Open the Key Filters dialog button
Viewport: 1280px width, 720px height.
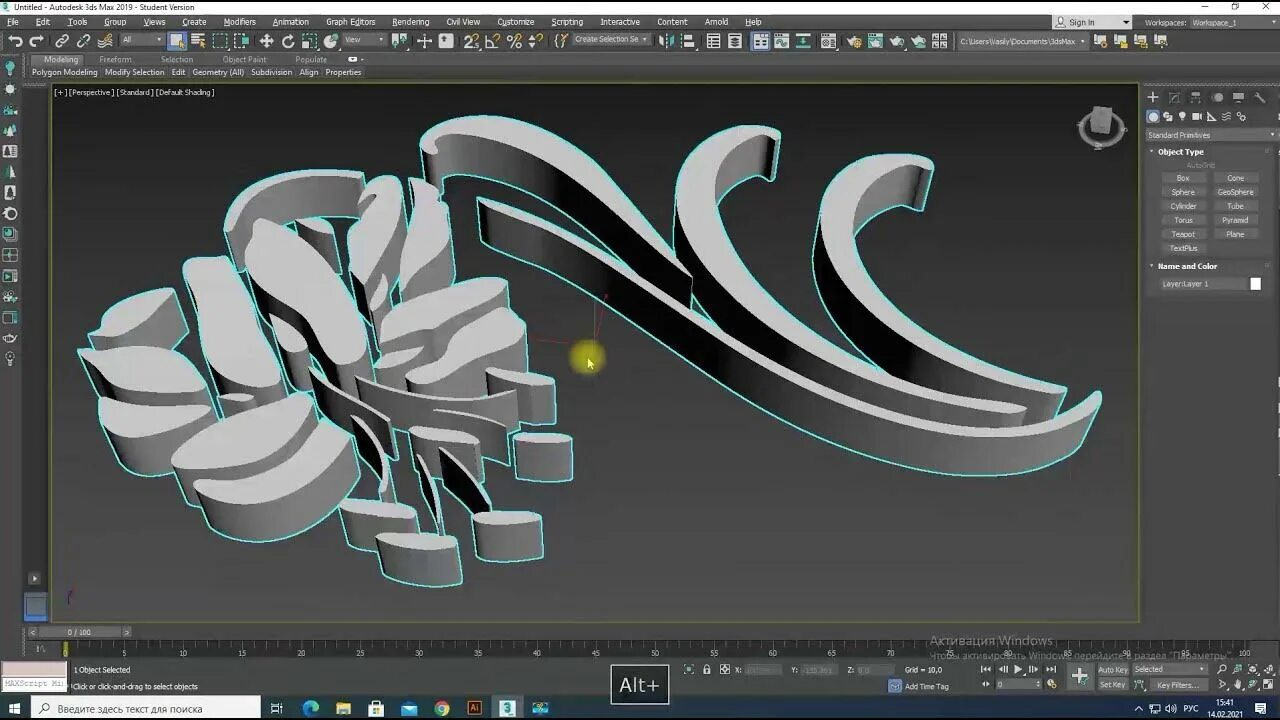(x=1177, y=685)
